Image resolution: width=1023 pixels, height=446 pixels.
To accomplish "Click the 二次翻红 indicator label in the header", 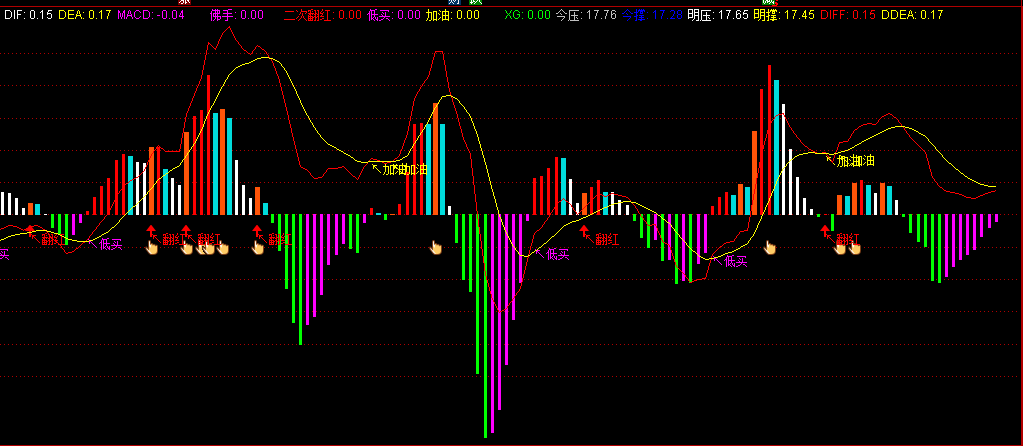I will point(322,15).
